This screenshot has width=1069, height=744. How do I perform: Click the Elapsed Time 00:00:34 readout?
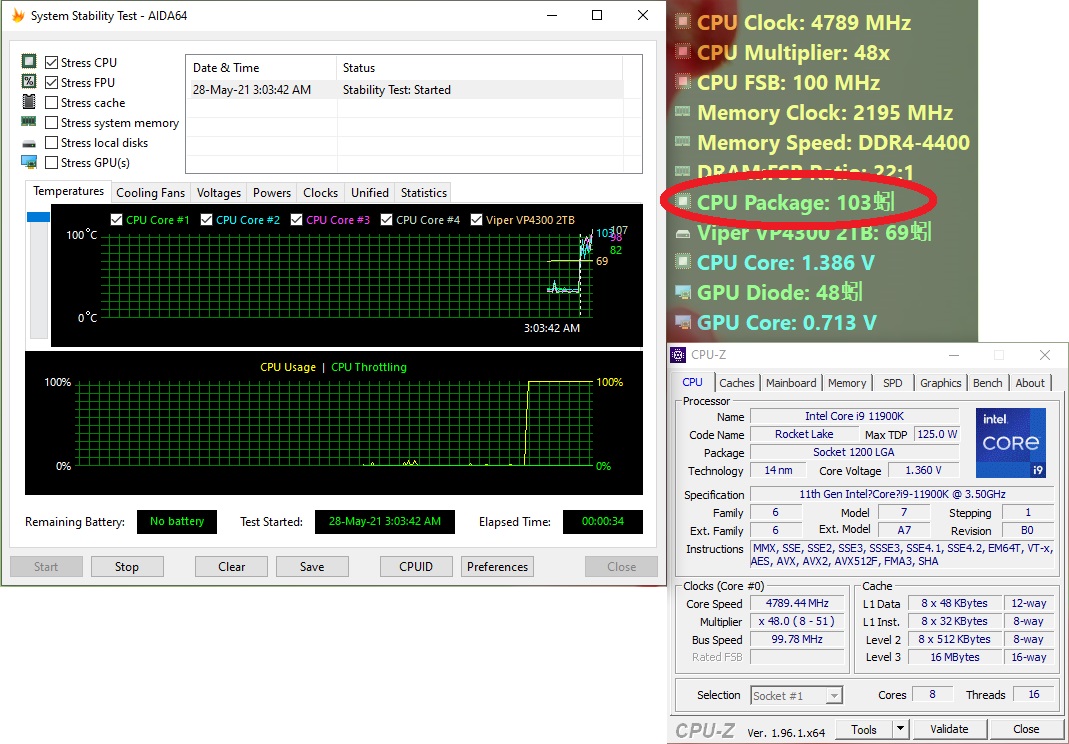[603, 522]
